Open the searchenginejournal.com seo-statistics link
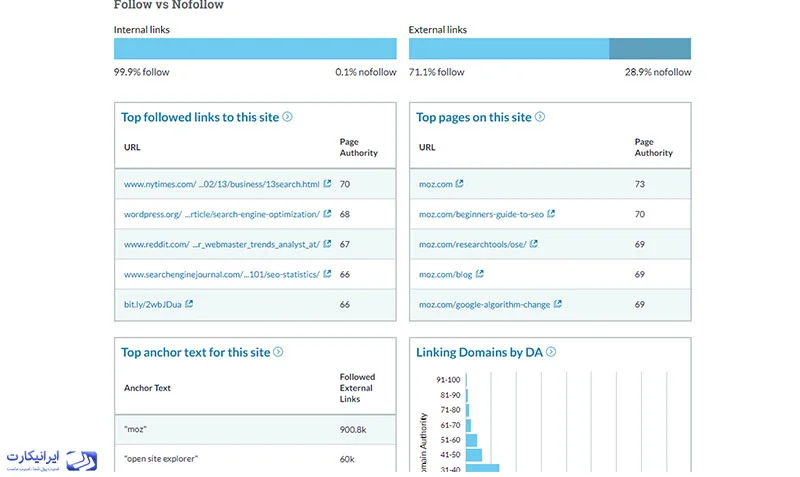Viewport: 800px width, 477px height. pos(222,274)
